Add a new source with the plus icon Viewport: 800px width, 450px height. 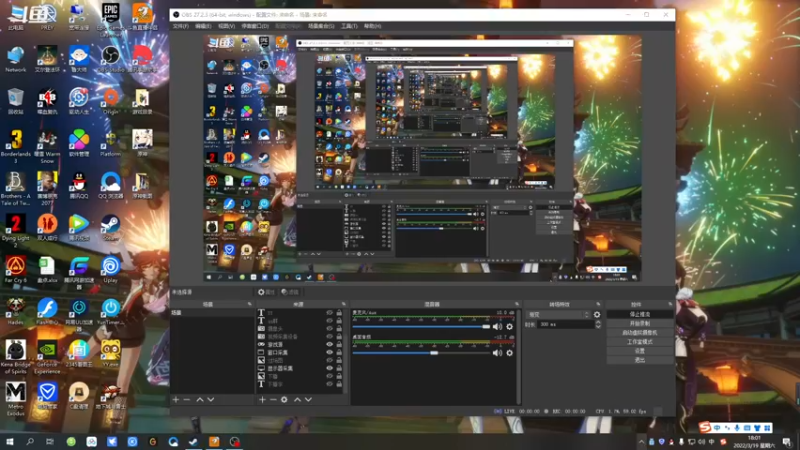point(262,399)
